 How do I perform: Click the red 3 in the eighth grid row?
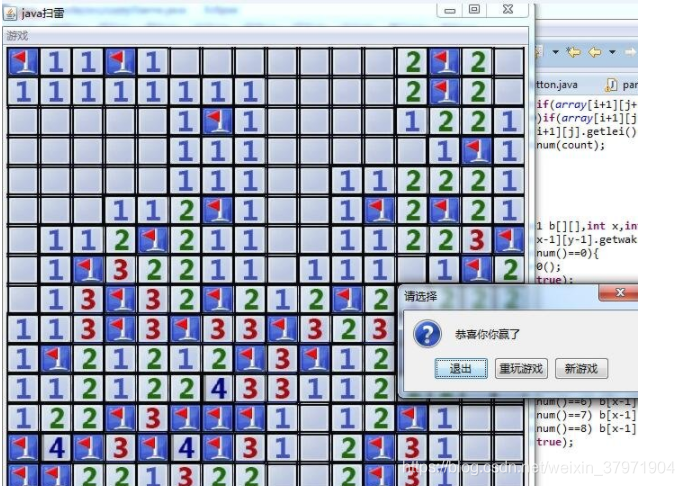(x=120, y=269)
